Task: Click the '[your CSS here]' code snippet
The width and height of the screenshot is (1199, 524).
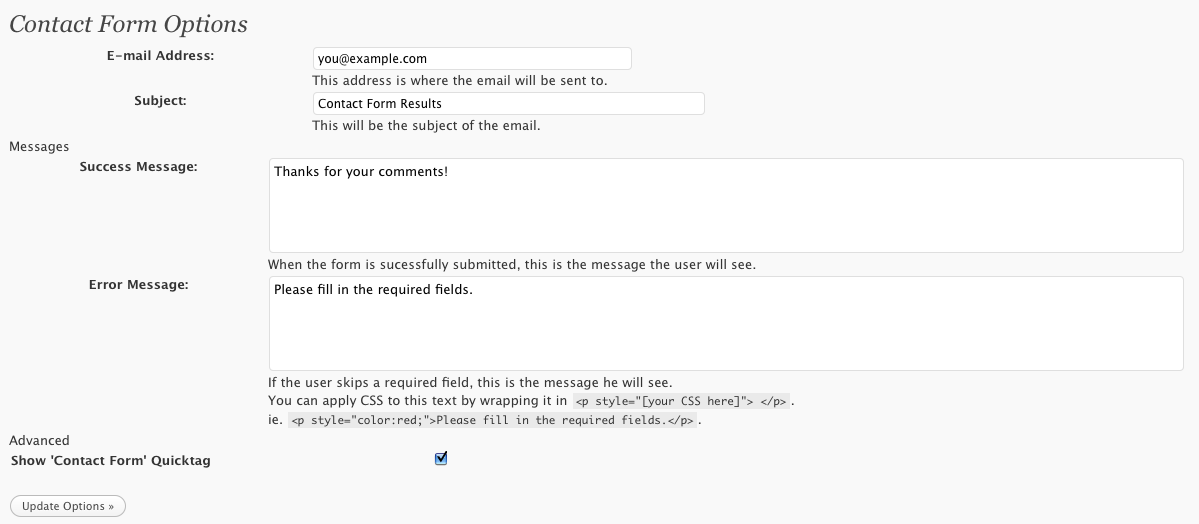Action: coord(681,401)
